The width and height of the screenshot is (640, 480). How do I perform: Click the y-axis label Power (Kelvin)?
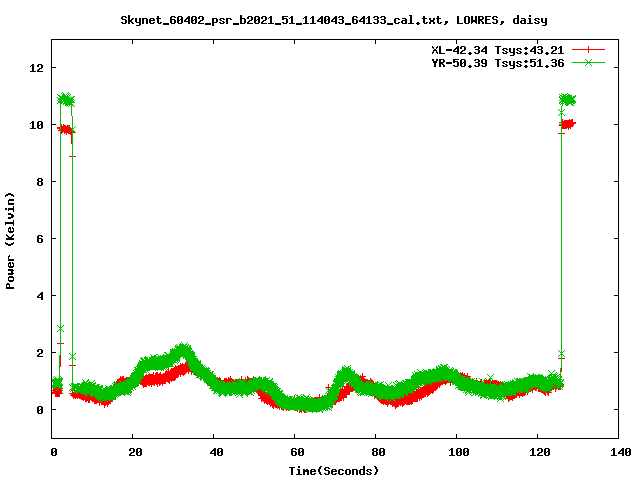point(10,241)
